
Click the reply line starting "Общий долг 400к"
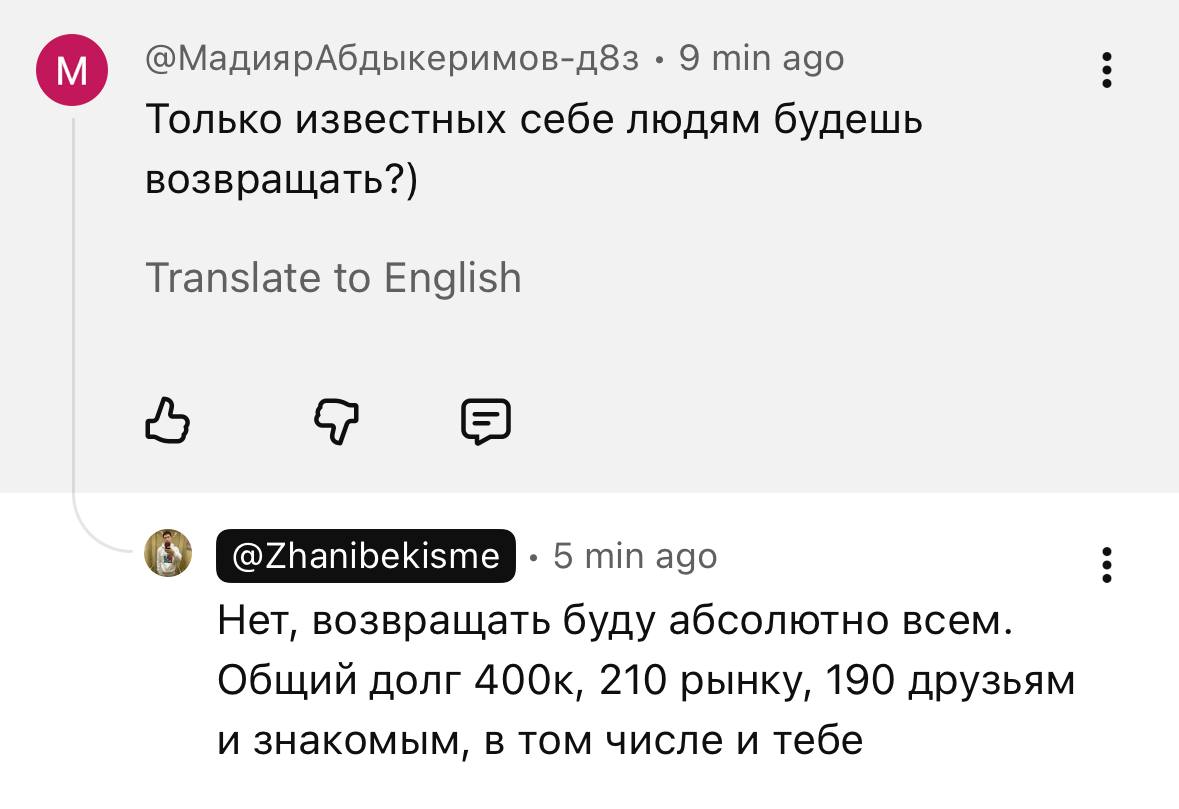646,681
